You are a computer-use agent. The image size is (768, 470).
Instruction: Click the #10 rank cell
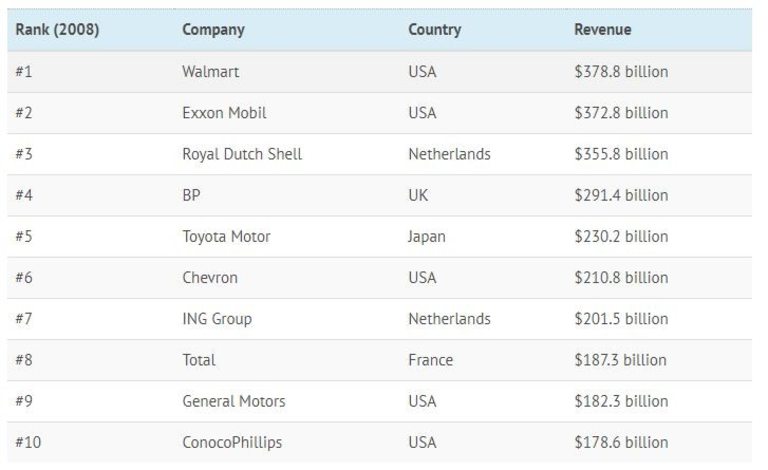point(28,442)
